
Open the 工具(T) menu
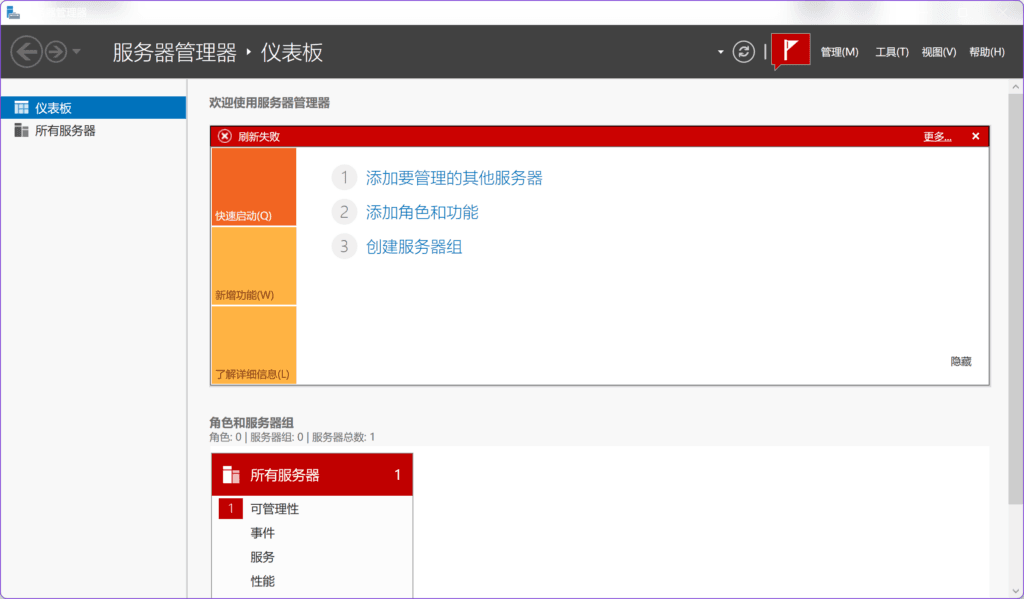[891, 51]
